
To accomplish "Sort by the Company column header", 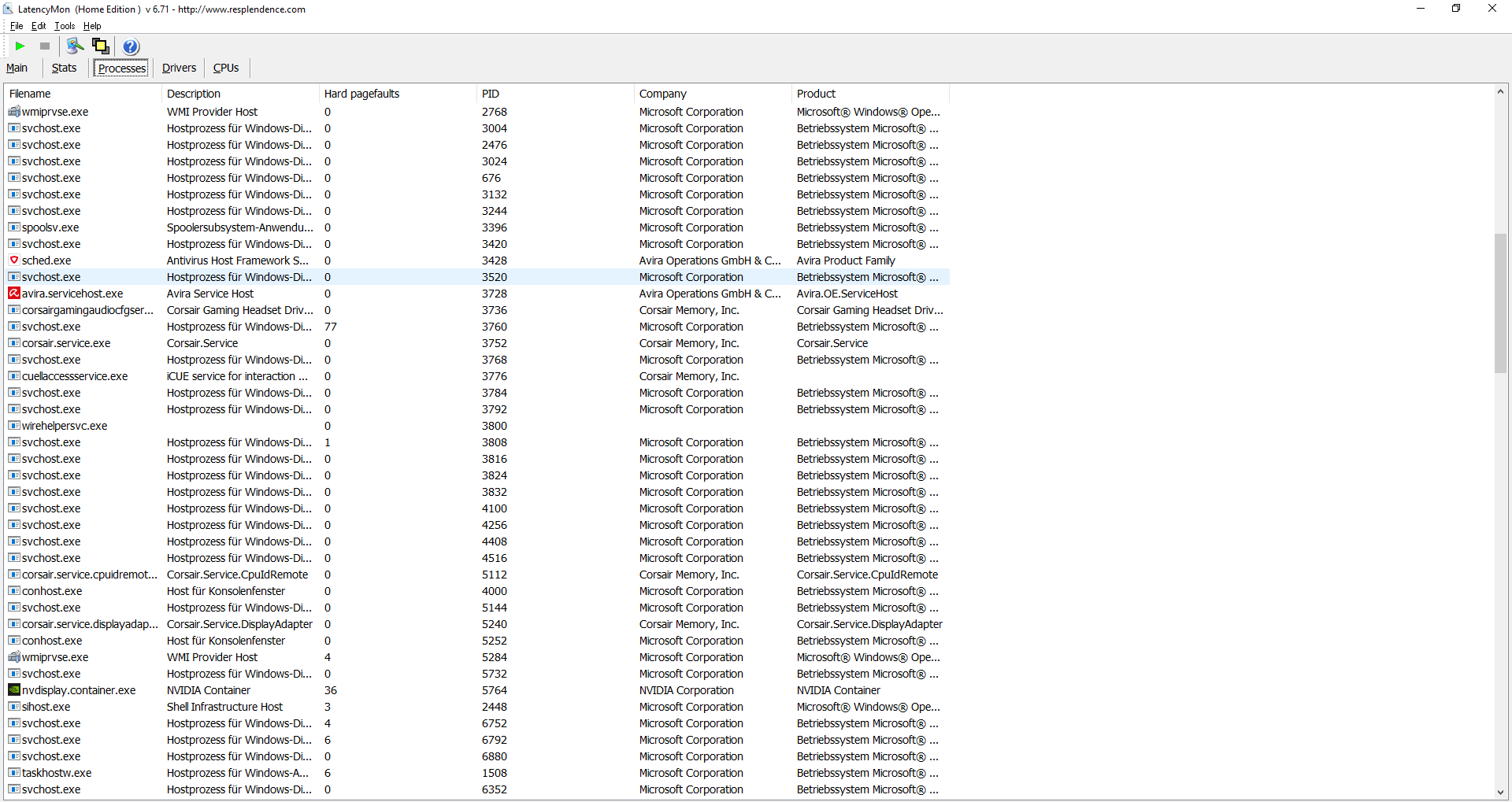I will click(713, 94).
